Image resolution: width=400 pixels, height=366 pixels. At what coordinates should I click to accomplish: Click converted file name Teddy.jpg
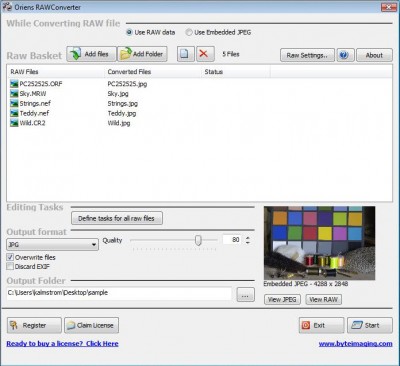[122, 113]
